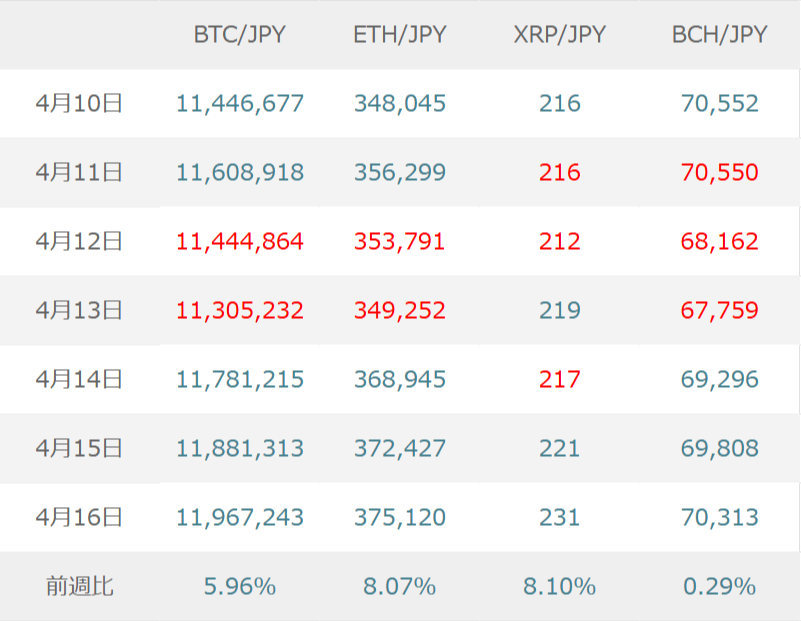The height and width of the screenshot is (621, 801).
Task: Click BTC price 11,446,677
Action: [x=240, y=103]
